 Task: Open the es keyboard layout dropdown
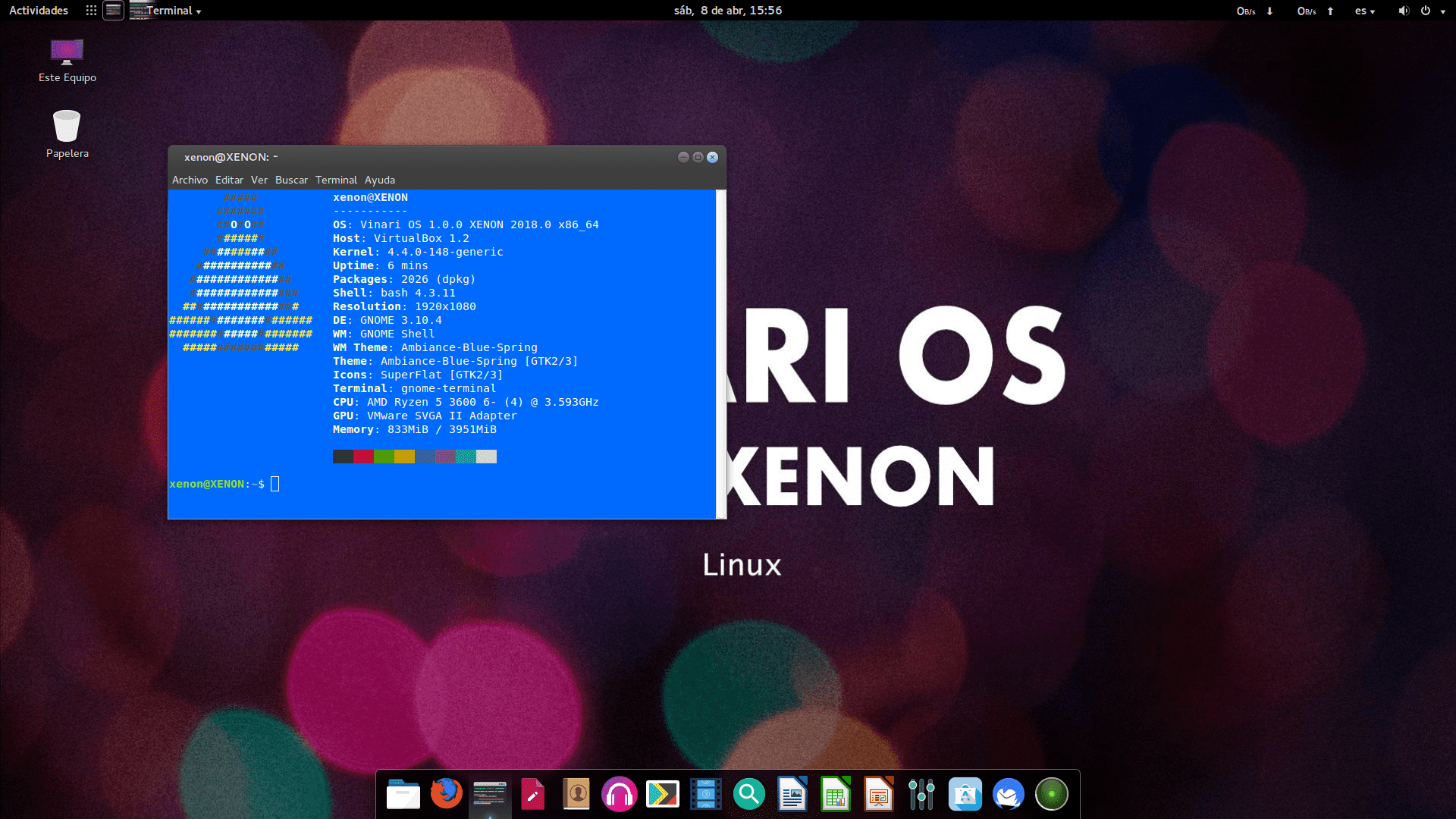point(1365,11)
